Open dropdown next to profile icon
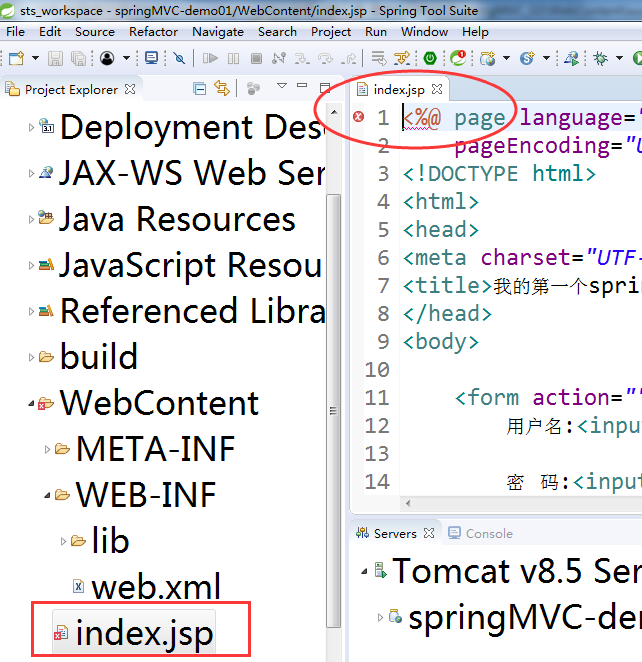This screenshot has height=662, width=642. pos(126,58)
